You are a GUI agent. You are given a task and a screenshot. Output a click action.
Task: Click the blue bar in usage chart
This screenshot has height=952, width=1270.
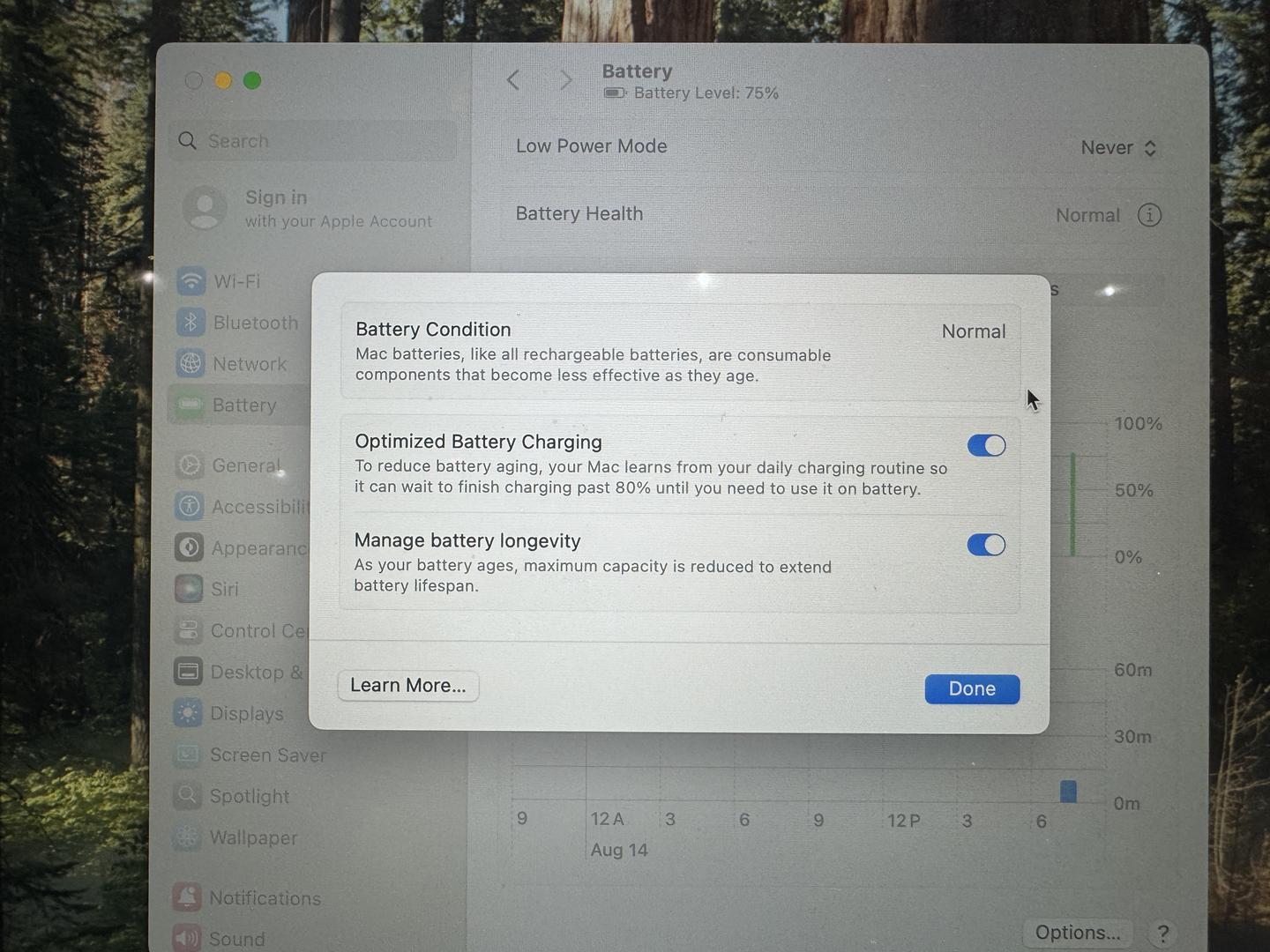pos(1068,791)
